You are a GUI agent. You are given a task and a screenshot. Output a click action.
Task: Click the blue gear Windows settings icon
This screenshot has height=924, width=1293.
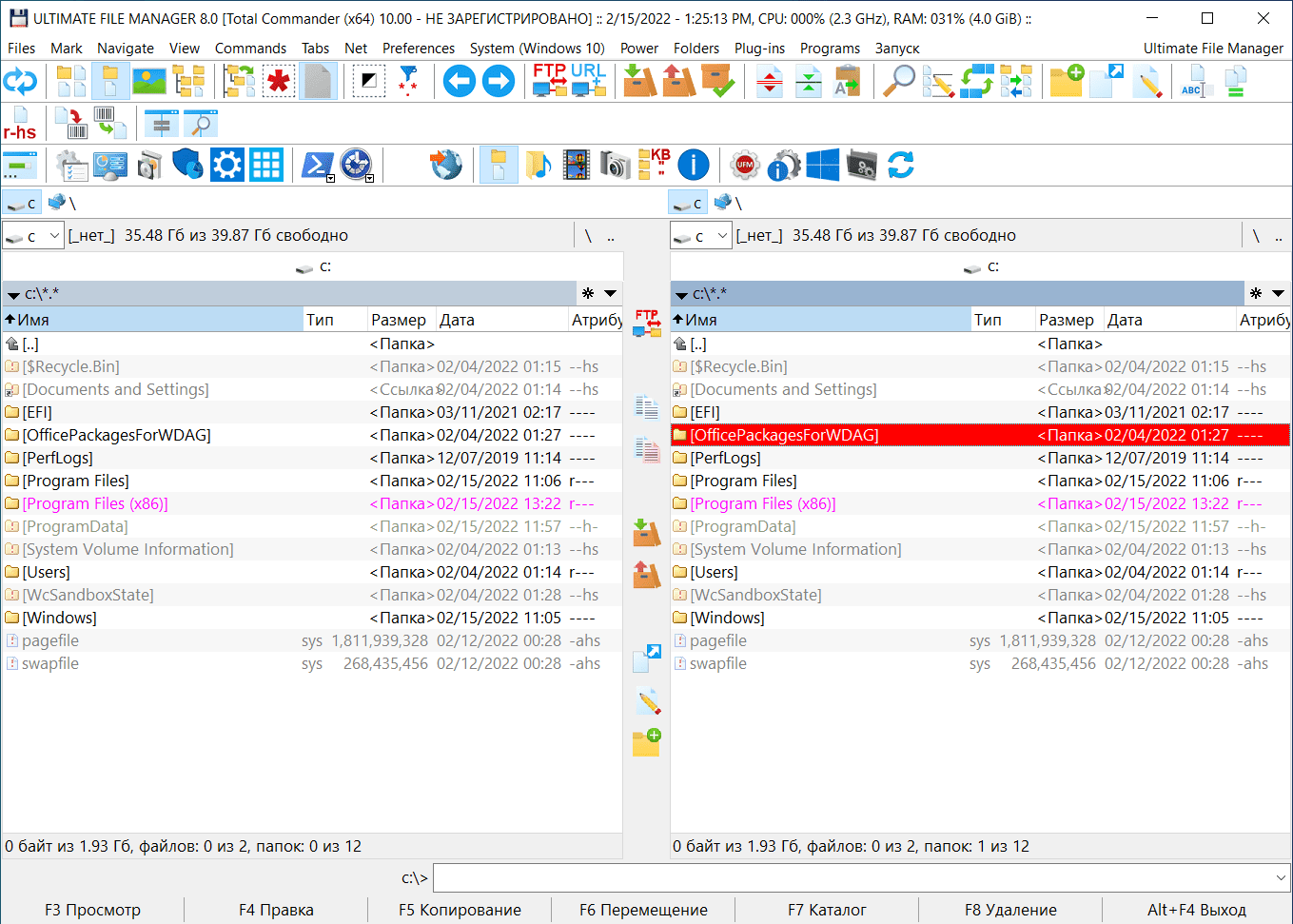[x=227, y=165]
